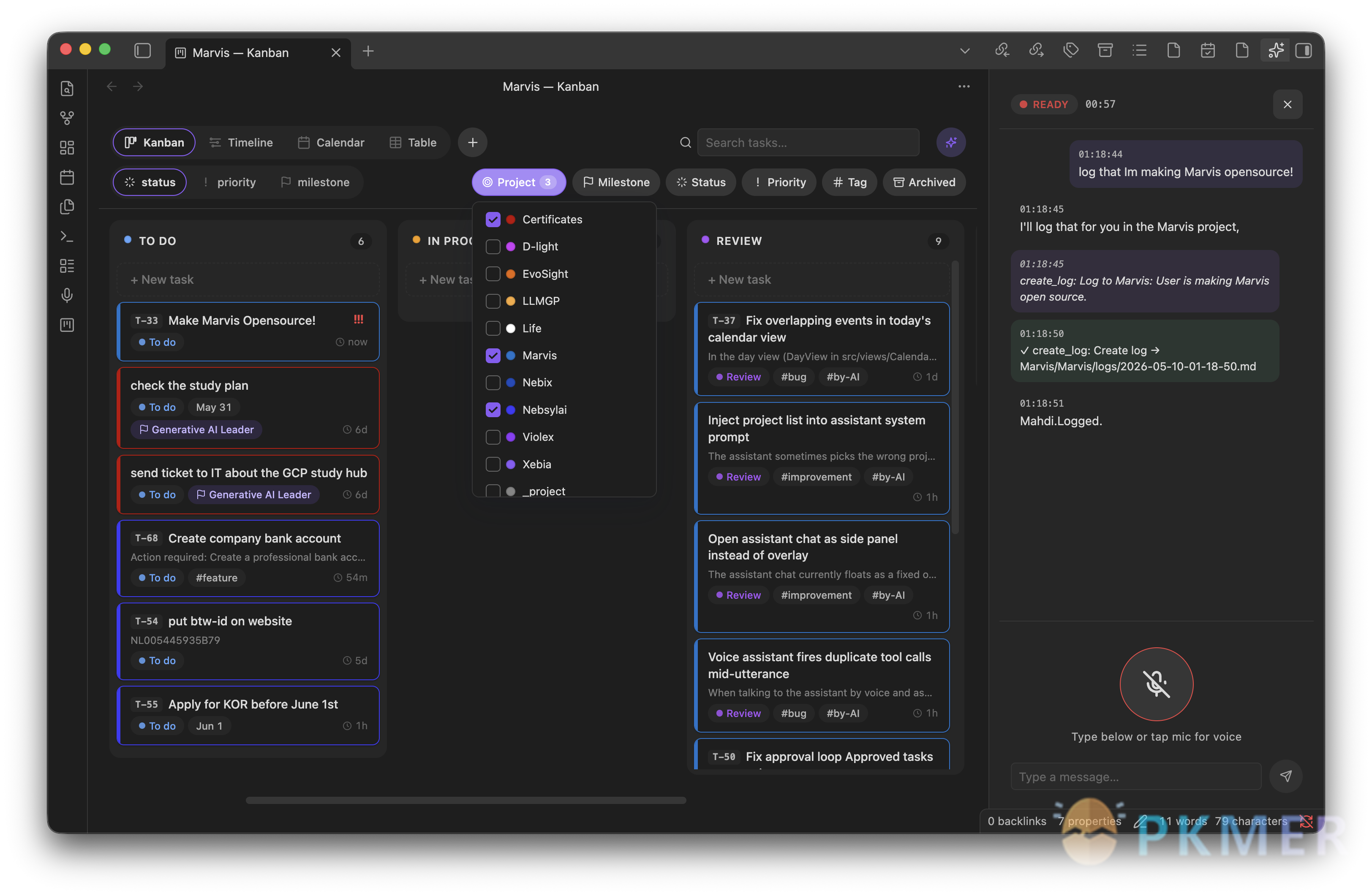Check the LLMGP project checkbox
Image resolution: width=1372 pixels, height=896 pixels.
(x=493, y=301)
